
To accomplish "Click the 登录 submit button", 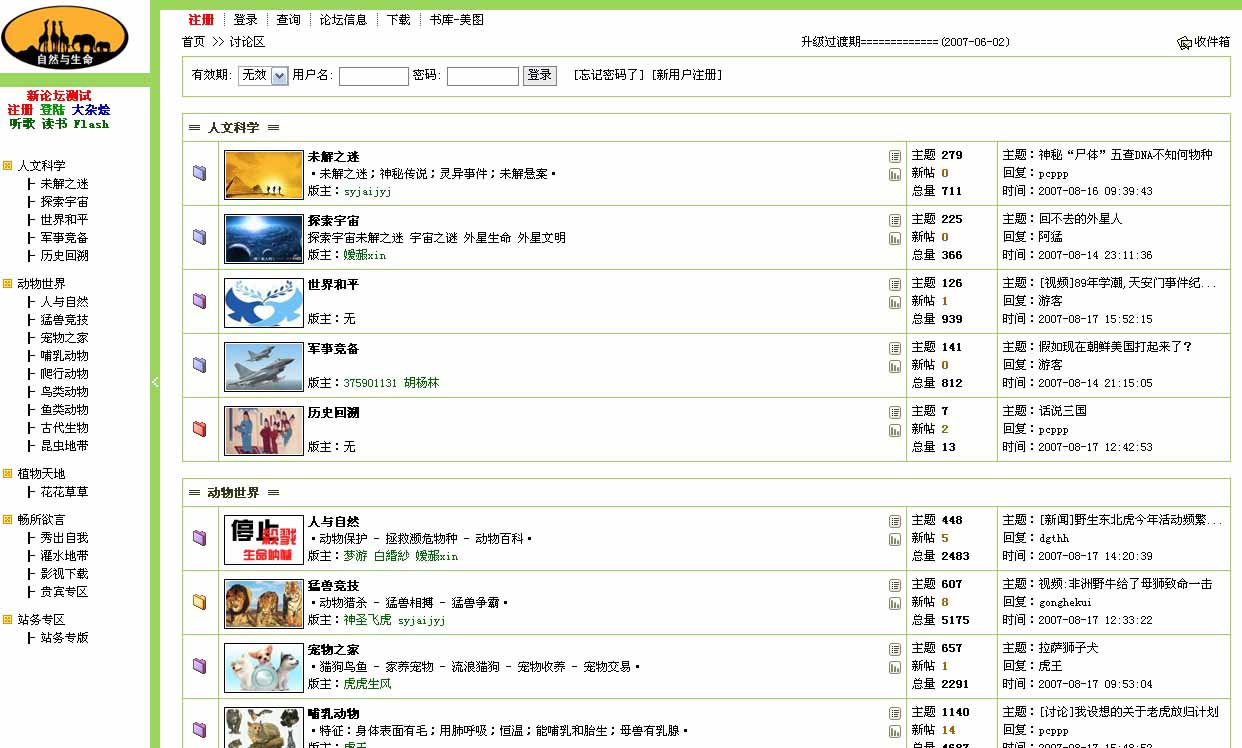I will click(540, 75).
